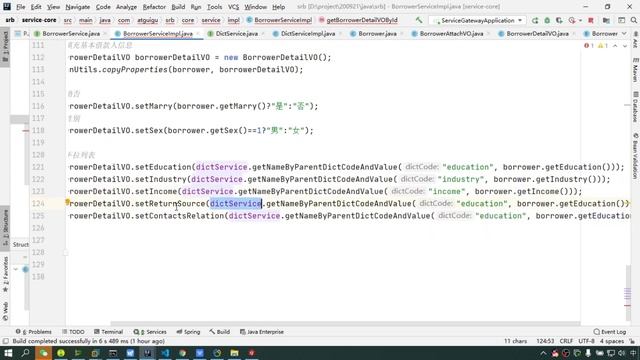
Task: Toggle the Favorites tool window
Action: click(x=5, y=274)
